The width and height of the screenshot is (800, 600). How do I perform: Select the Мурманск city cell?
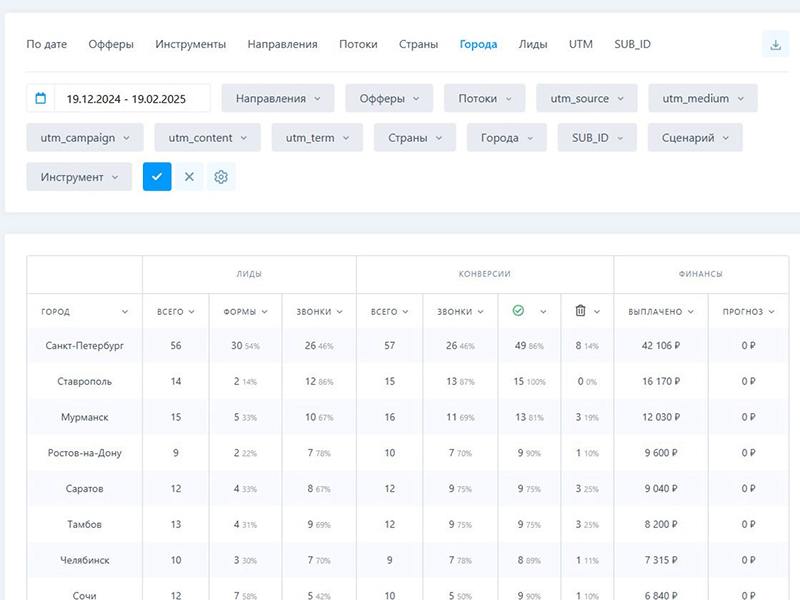(x=84, y=417)
